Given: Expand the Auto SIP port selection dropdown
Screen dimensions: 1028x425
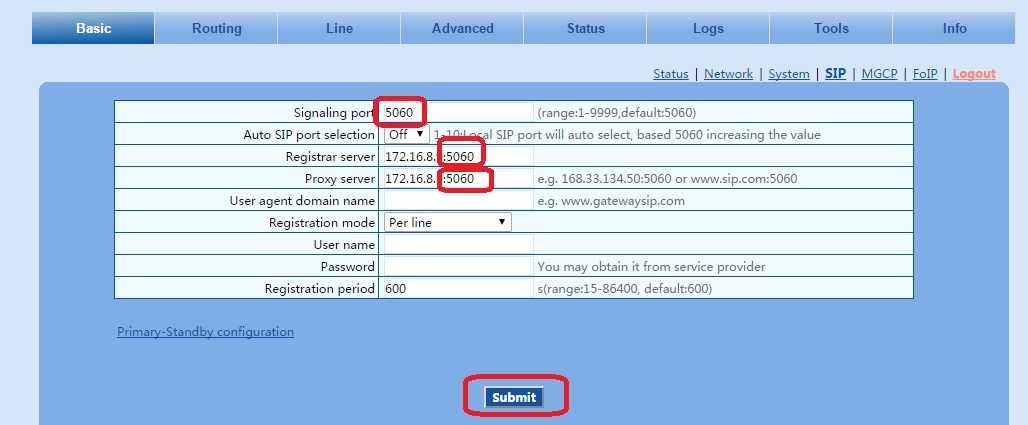Looking at the screenshot, I should coord(407,134).
